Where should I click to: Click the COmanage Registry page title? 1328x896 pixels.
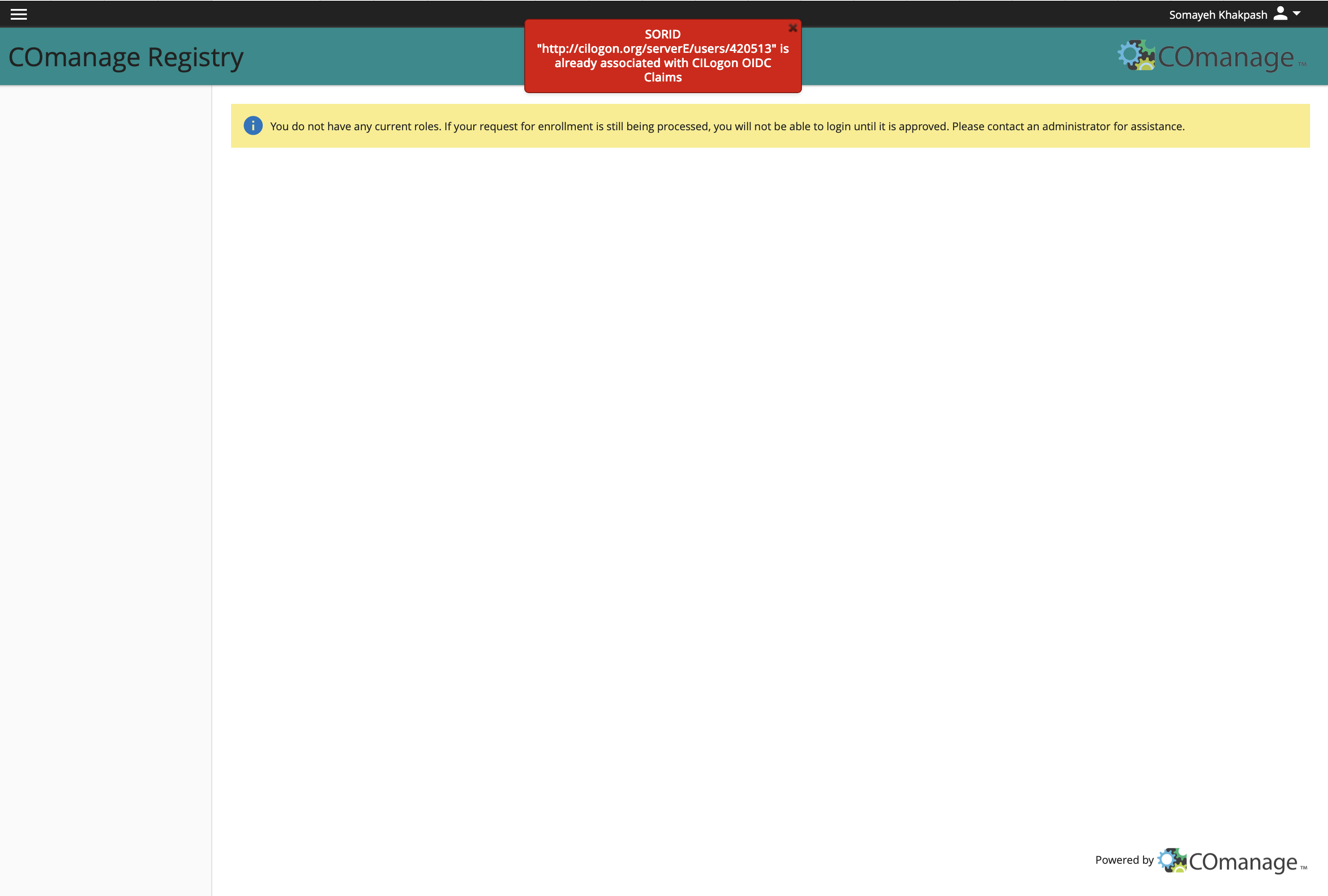126,57
